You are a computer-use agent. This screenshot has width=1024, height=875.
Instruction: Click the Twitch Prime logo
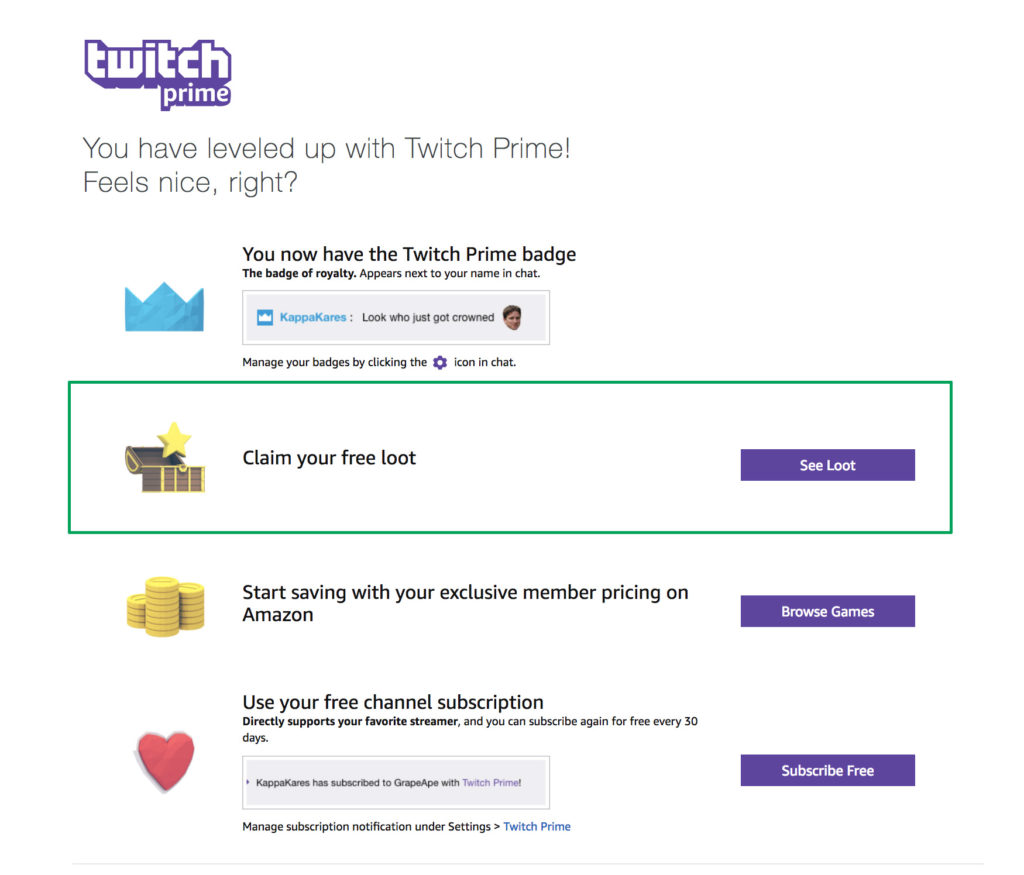(158, 73)
